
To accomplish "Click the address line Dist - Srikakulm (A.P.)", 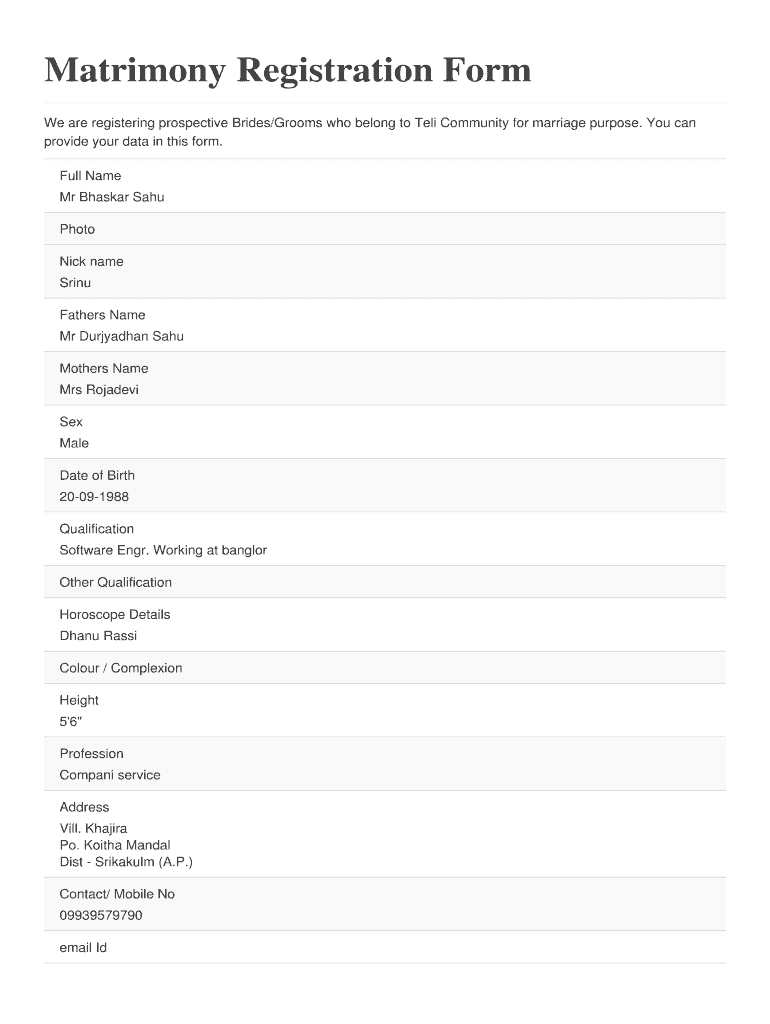I will click(x=126, y=862).
